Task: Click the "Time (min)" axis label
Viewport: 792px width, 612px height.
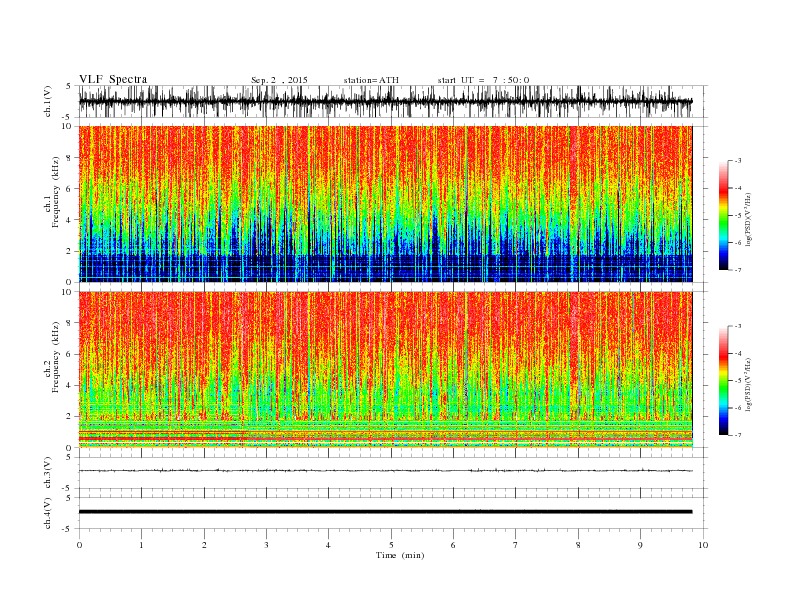Action: [400, 555]
